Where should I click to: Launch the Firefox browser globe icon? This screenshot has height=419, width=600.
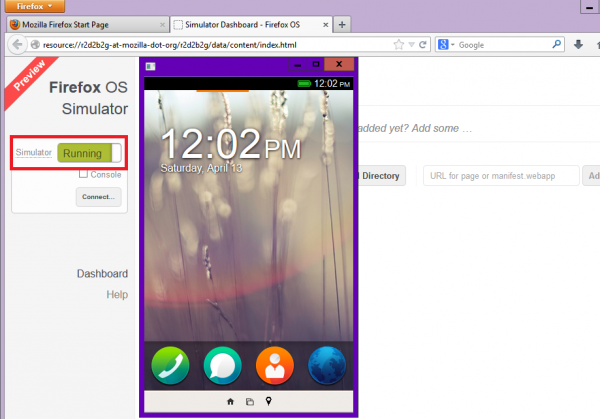(327, 365)
